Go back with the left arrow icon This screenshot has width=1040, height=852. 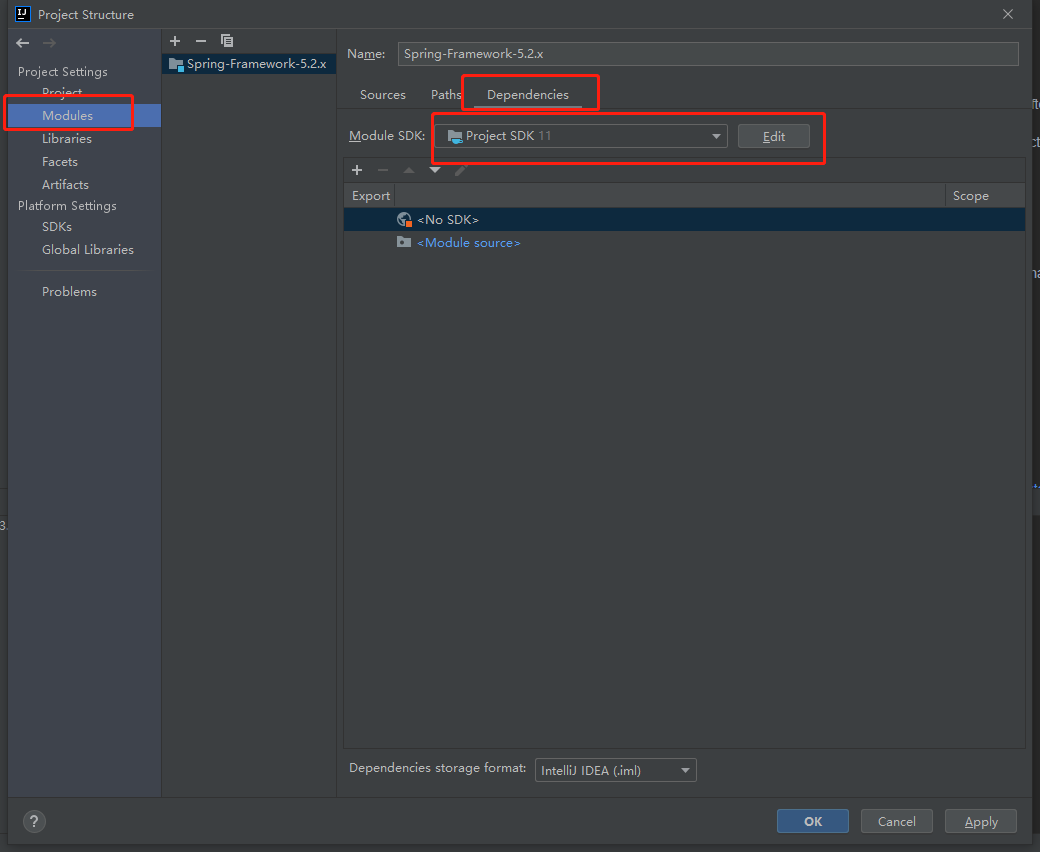(x=23, y=43)
